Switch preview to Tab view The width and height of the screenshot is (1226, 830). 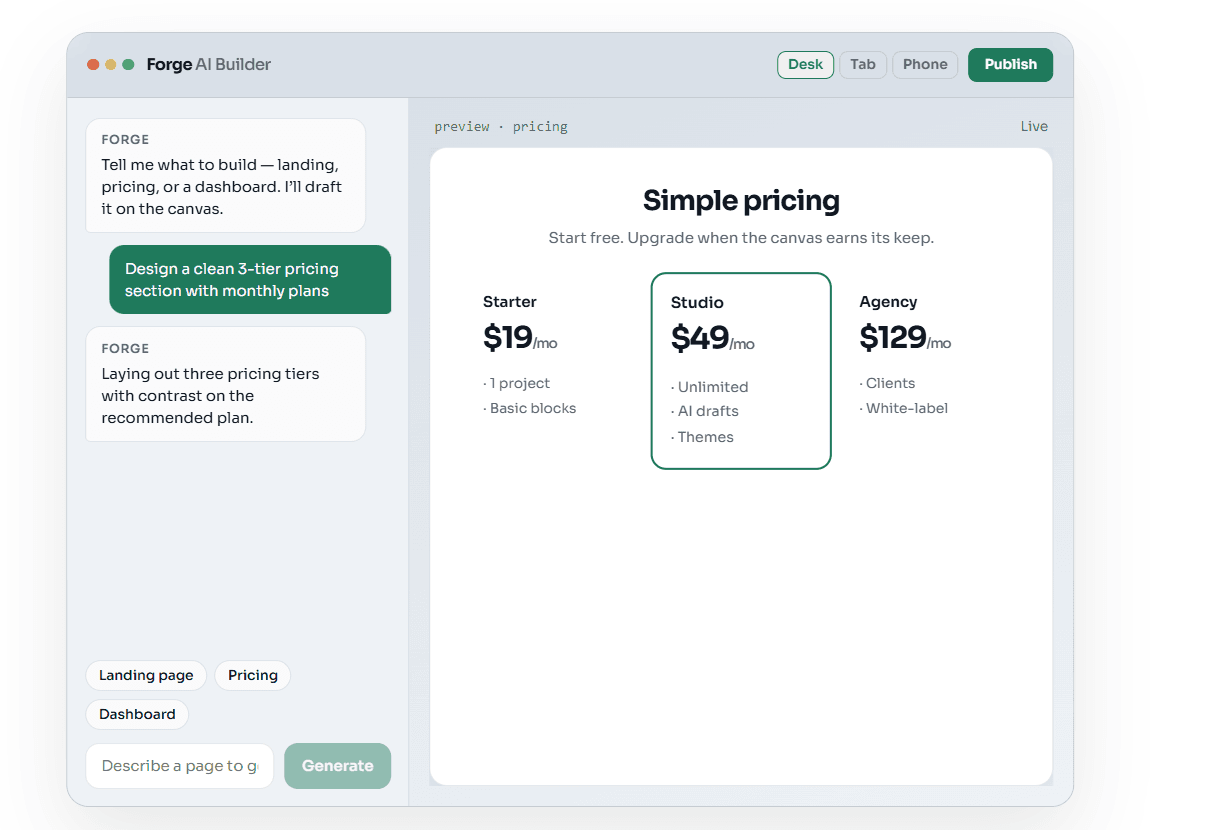tap(863, 65)
